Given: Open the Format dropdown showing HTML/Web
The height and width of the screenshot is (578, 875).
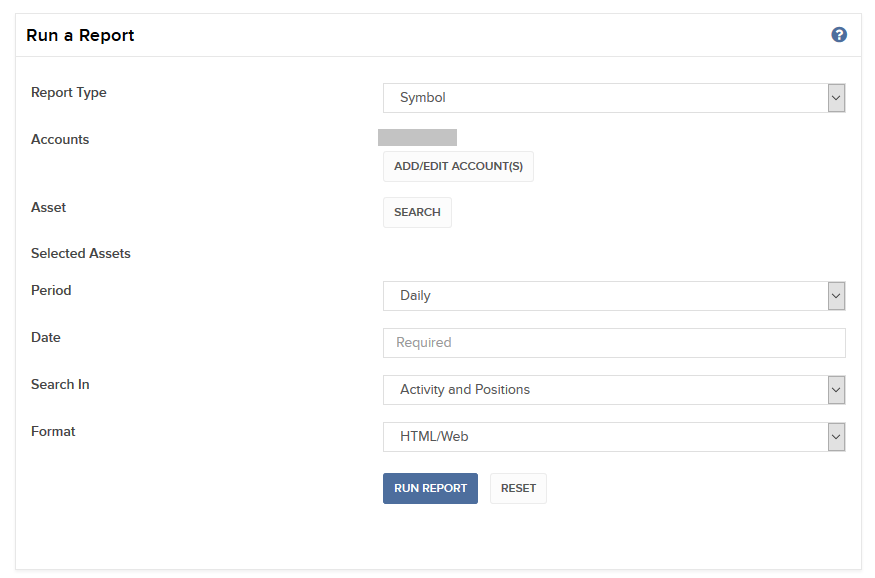Looking at the screenshot, I should point(614,436).
